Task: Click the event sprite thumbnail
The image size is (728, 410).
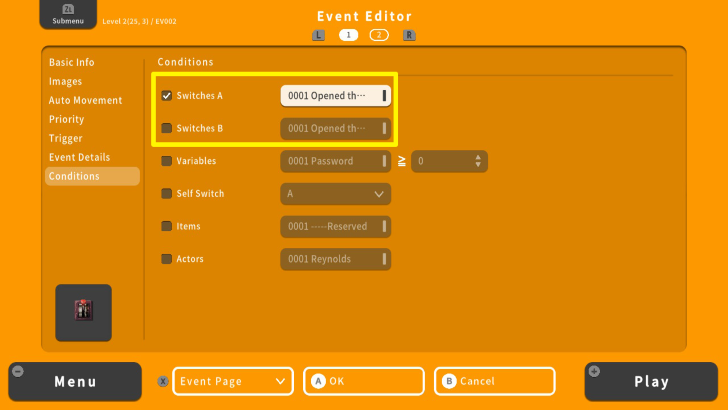Action: tap(84, 312)
